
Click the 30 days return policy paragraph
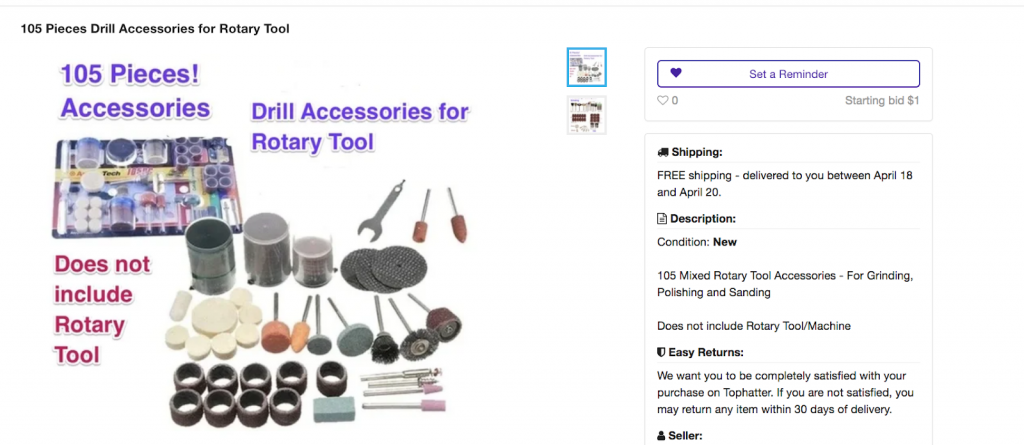[786, 393]
